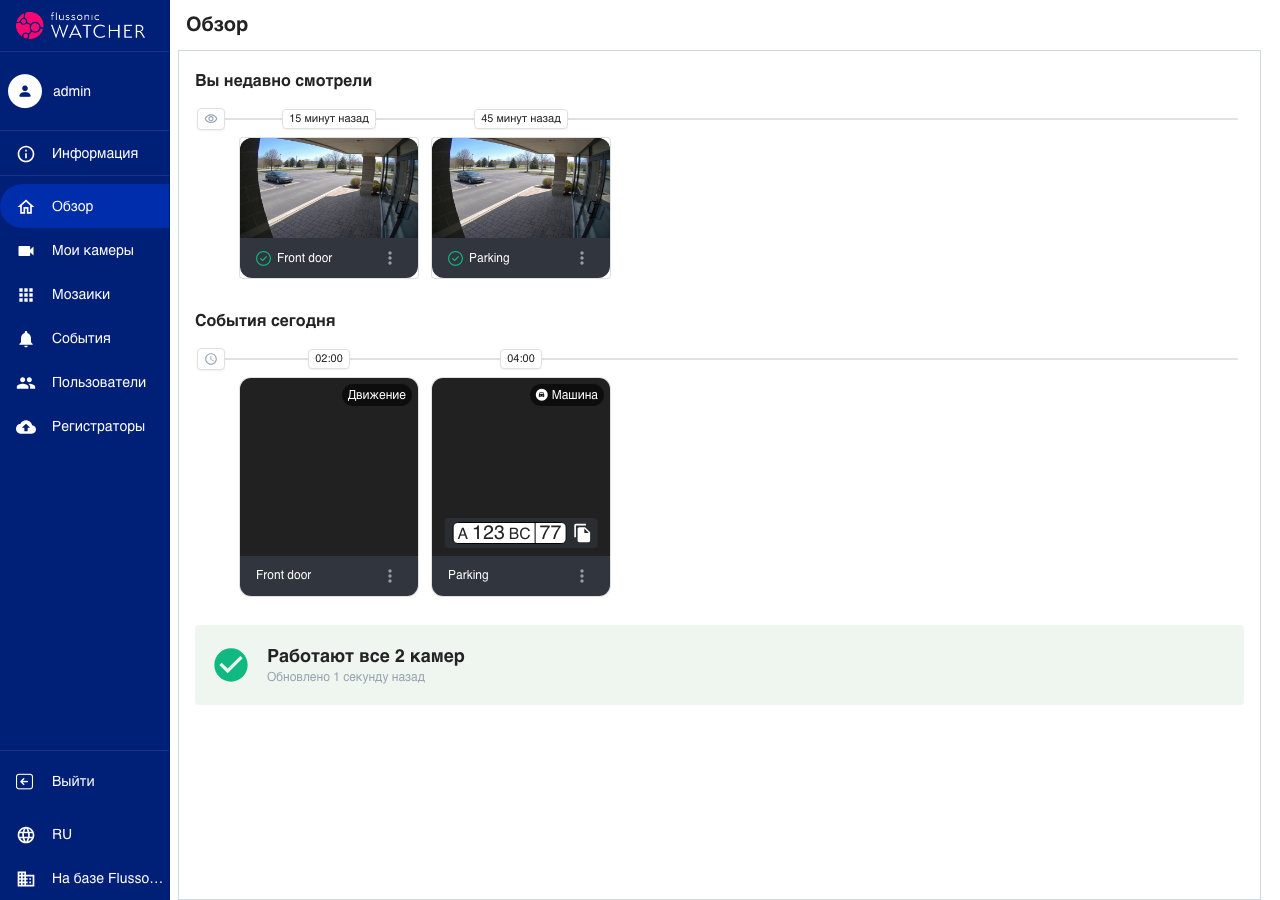Viewport: 1280px width, 900px height.
Task: Click Обновлено 1 секунду назад text
Action: point(346,678)
